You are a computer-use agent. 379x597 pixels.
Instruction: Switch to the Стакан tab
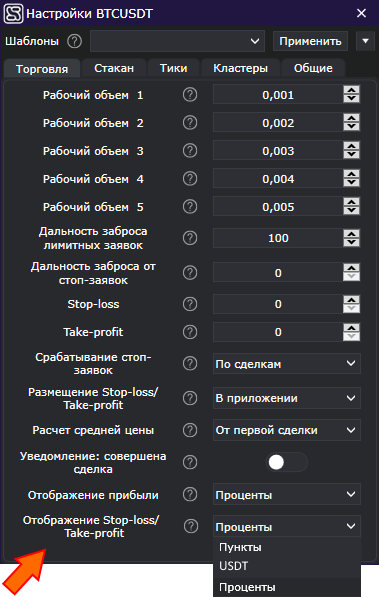tap(114, 68)
